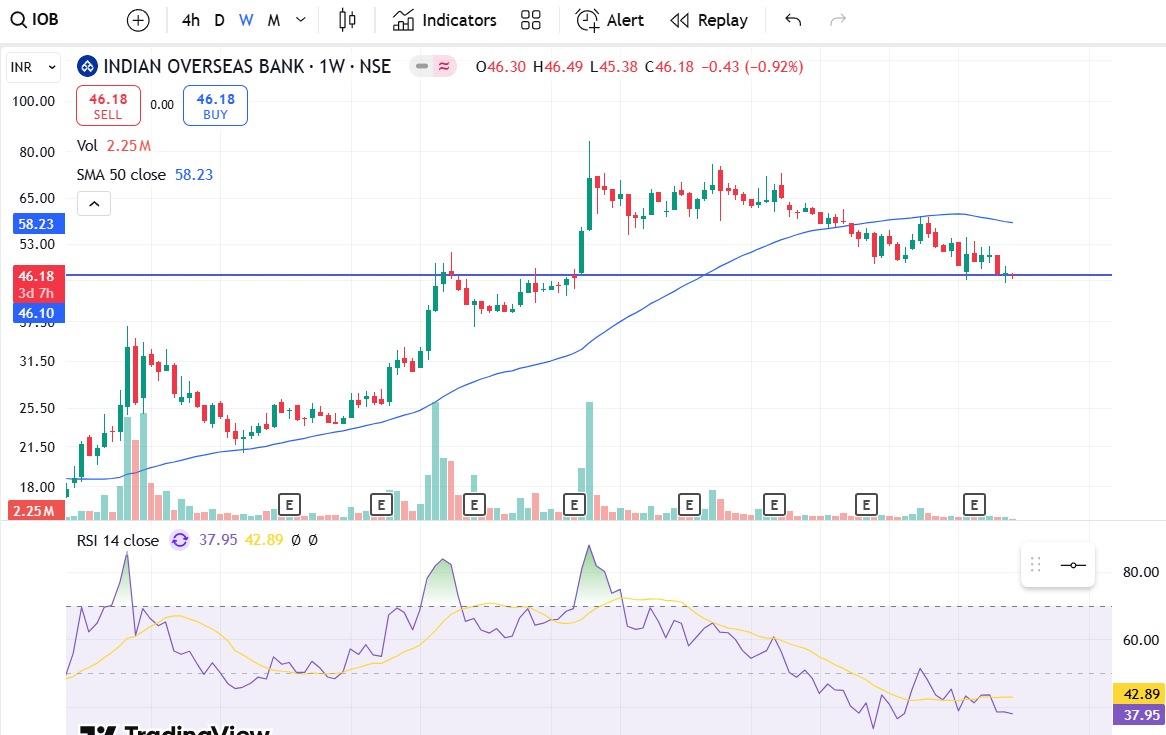The height and width of the screenshot is (735, 1166).
Task: Click Vol 2.25M indicator label
Action: coord(114,146)
